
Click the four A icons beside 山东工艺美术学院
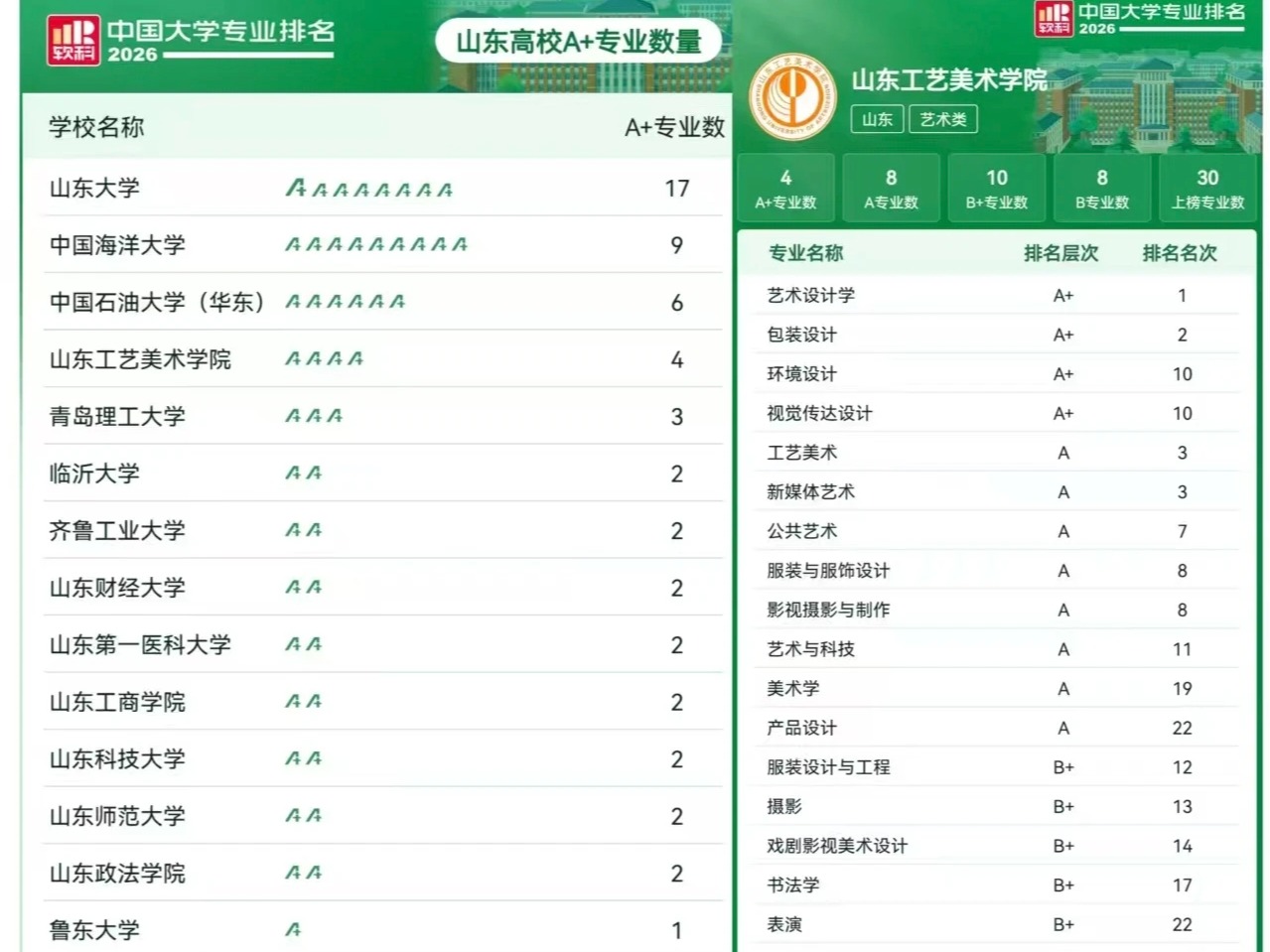(324, 358)
